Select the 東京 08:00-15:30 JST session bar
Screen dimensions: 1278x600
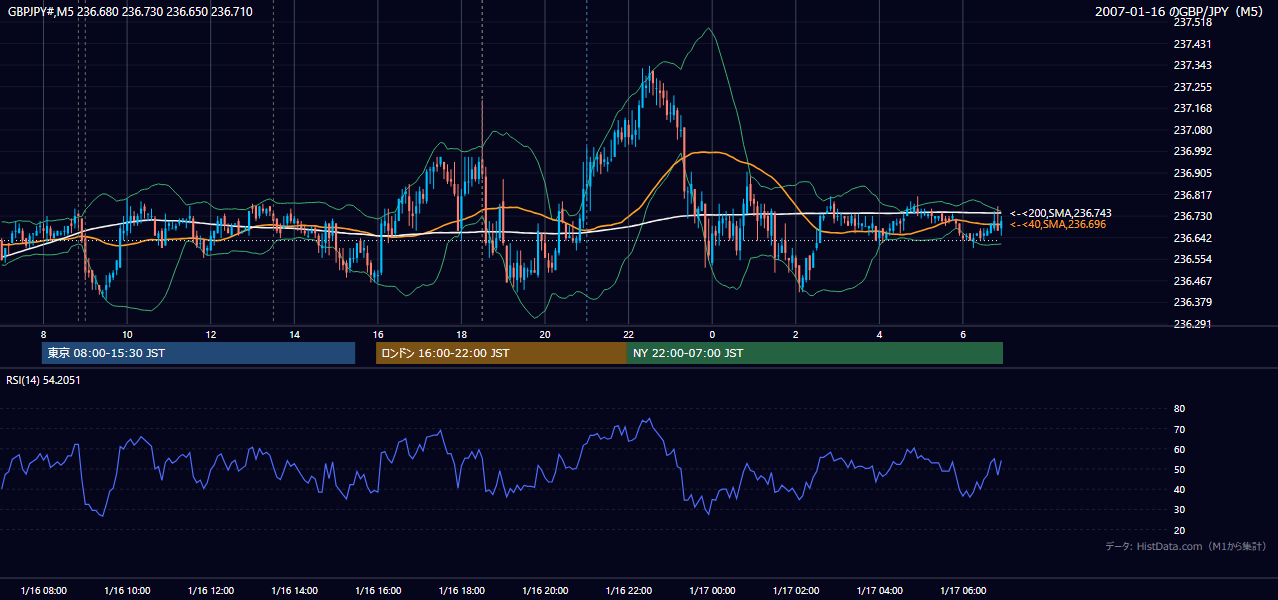click(x=198, y=353)
